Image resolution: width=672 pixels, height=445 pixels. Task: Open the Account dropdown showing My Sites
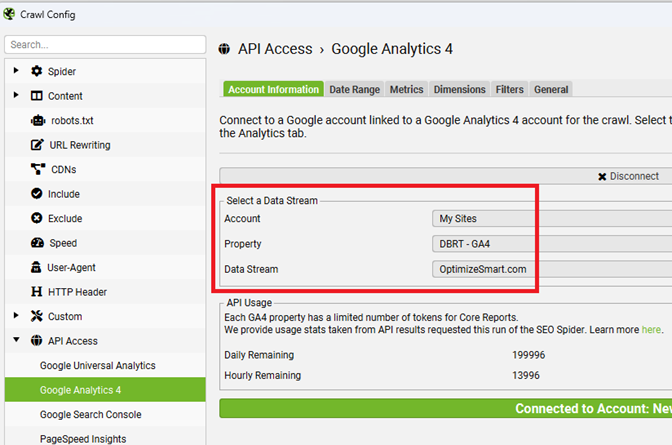[x=552, y=219]
